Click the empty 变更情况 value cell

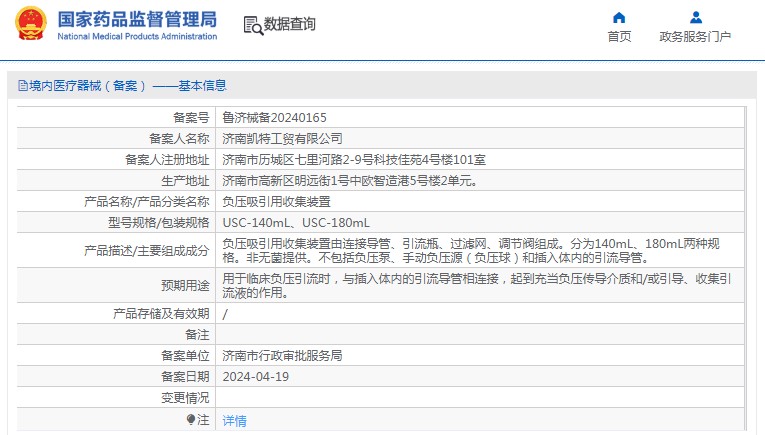(x=480, y=397)
